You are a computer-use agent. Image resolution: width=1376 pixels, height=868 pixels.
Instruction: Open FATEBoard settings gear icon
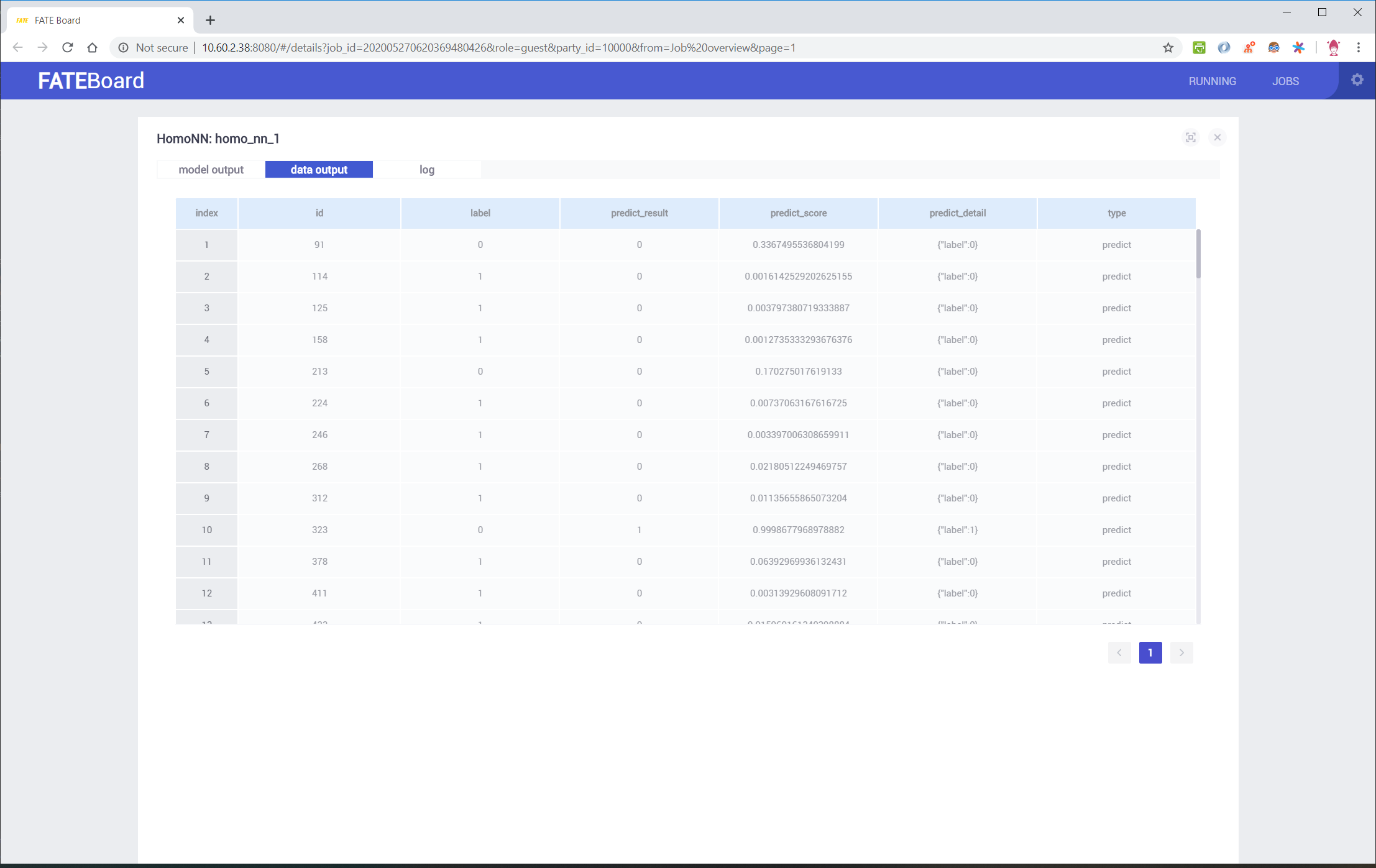(1357, 80)
